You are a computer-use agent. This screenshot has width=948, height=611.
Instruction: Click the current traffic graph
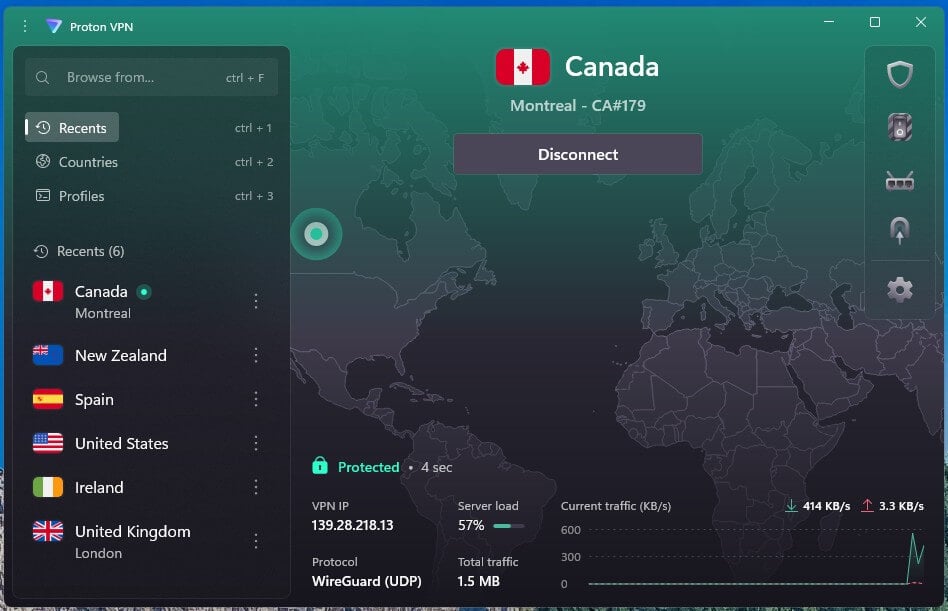tap(756, 557)
